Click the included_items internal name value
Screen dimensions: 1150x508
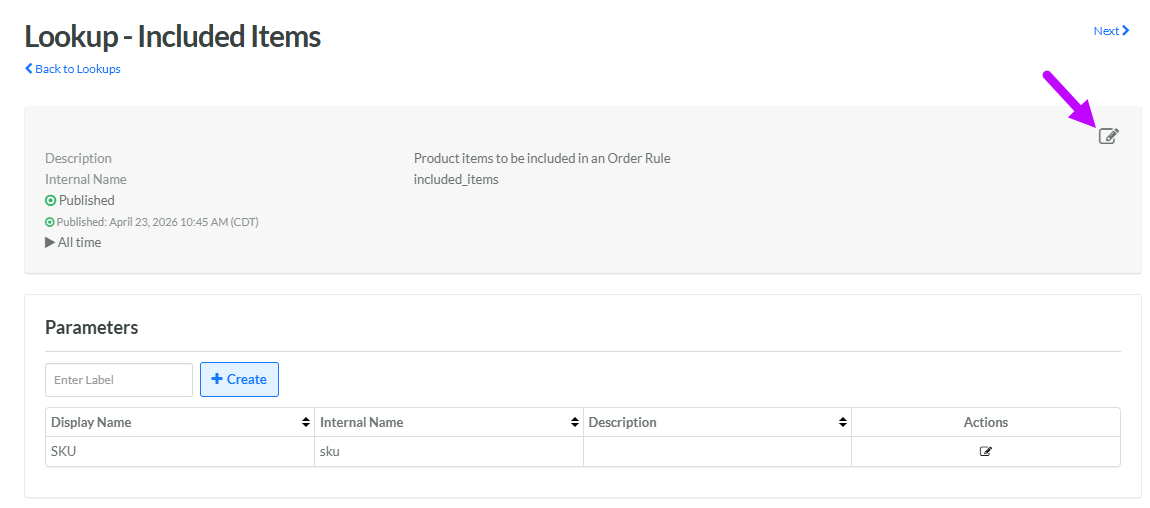[x=456, y=180]
